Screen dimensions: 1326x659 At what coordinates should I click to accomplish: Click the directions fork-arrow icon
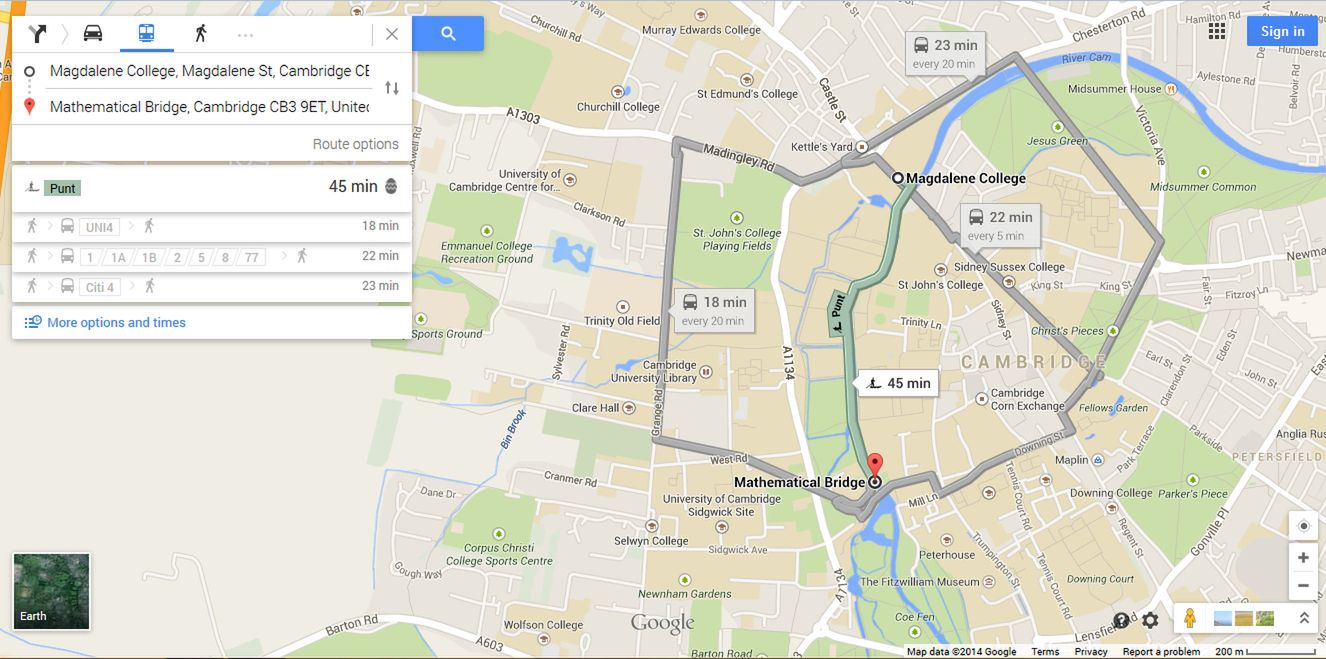(37, 34)
